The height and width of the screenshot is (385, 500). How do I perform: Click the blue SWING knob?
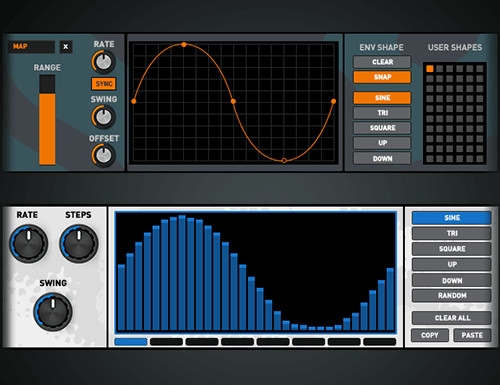click(53, 312)
